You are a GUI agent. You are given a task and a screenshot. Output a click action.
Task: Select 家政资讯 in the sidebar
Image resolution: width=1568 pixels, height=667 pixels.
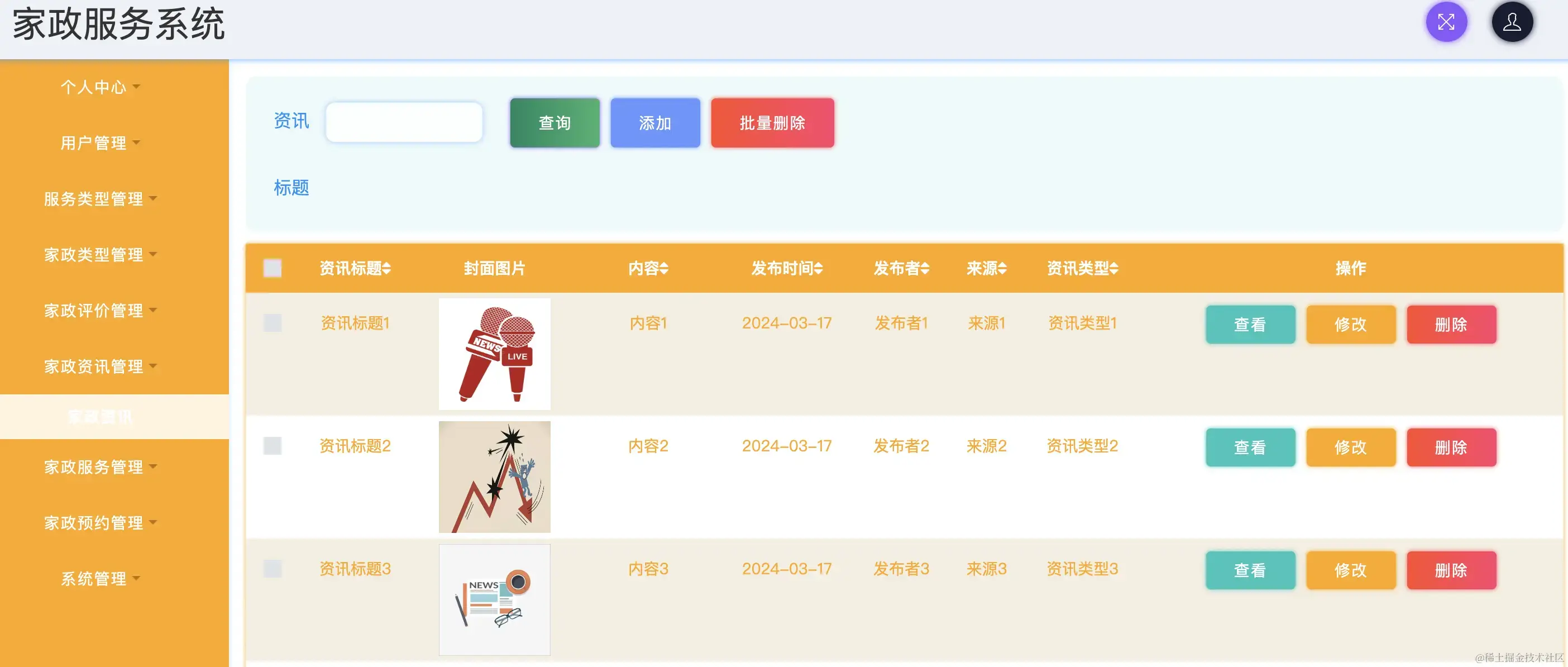click(101, 417)
